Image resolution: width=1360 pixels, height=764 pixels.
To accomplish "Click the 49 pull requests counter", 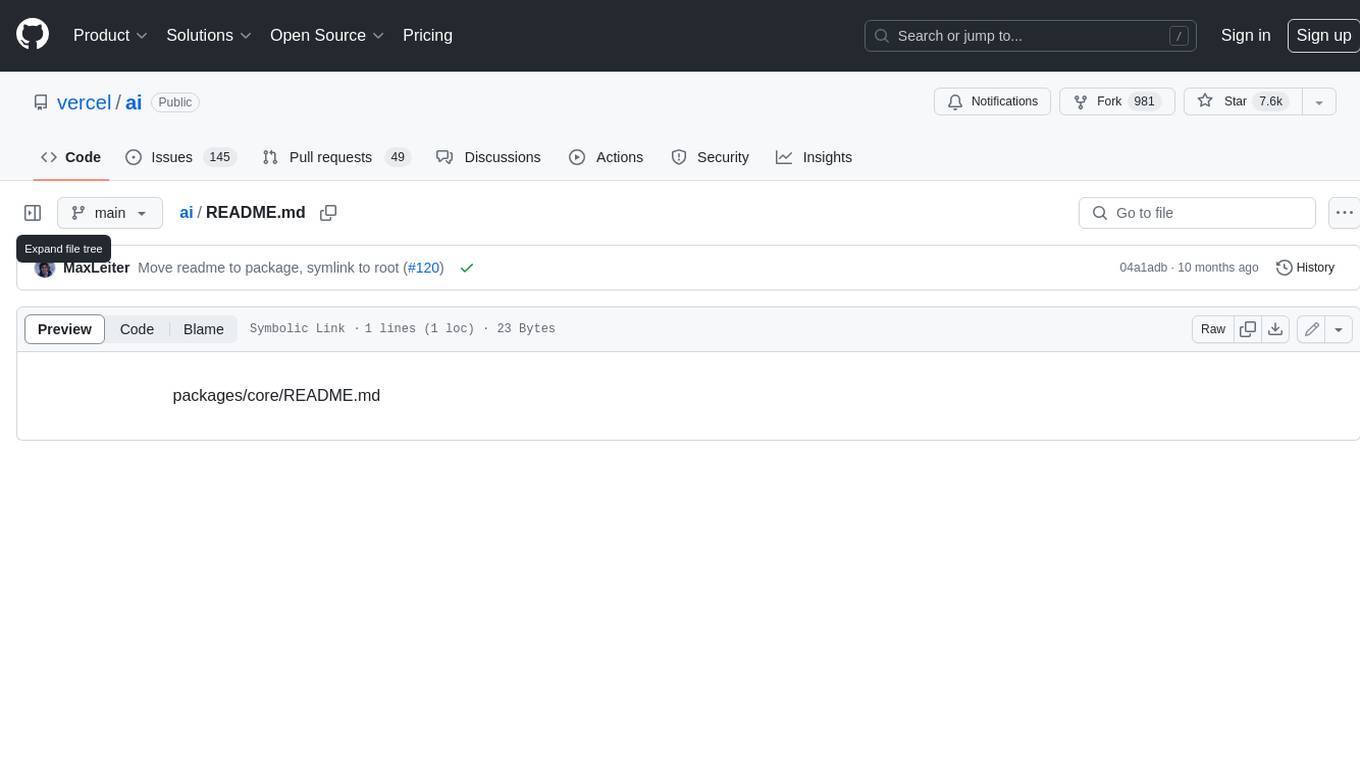I will (398, 157).
